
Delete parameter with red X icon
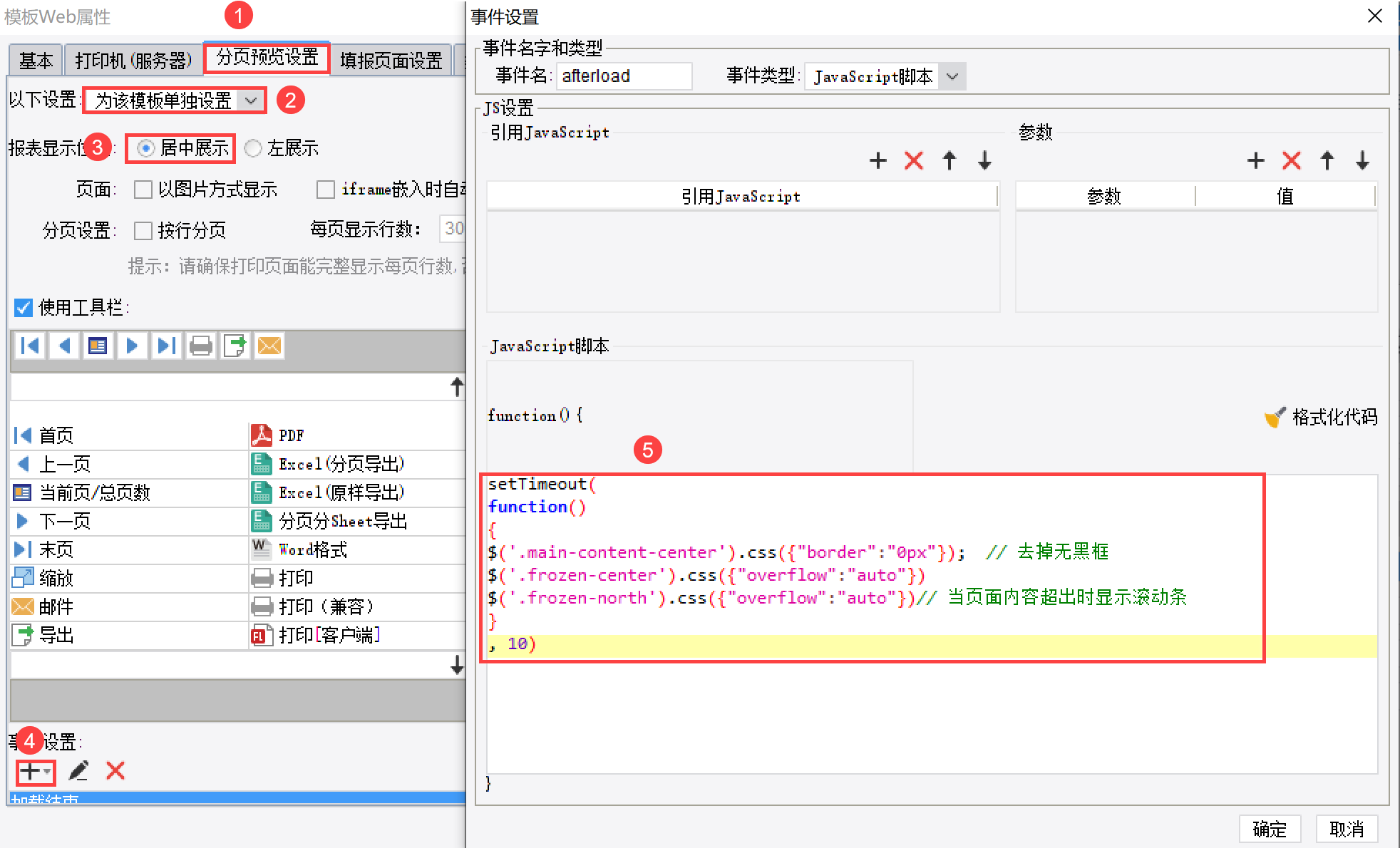click(1292, 160)
